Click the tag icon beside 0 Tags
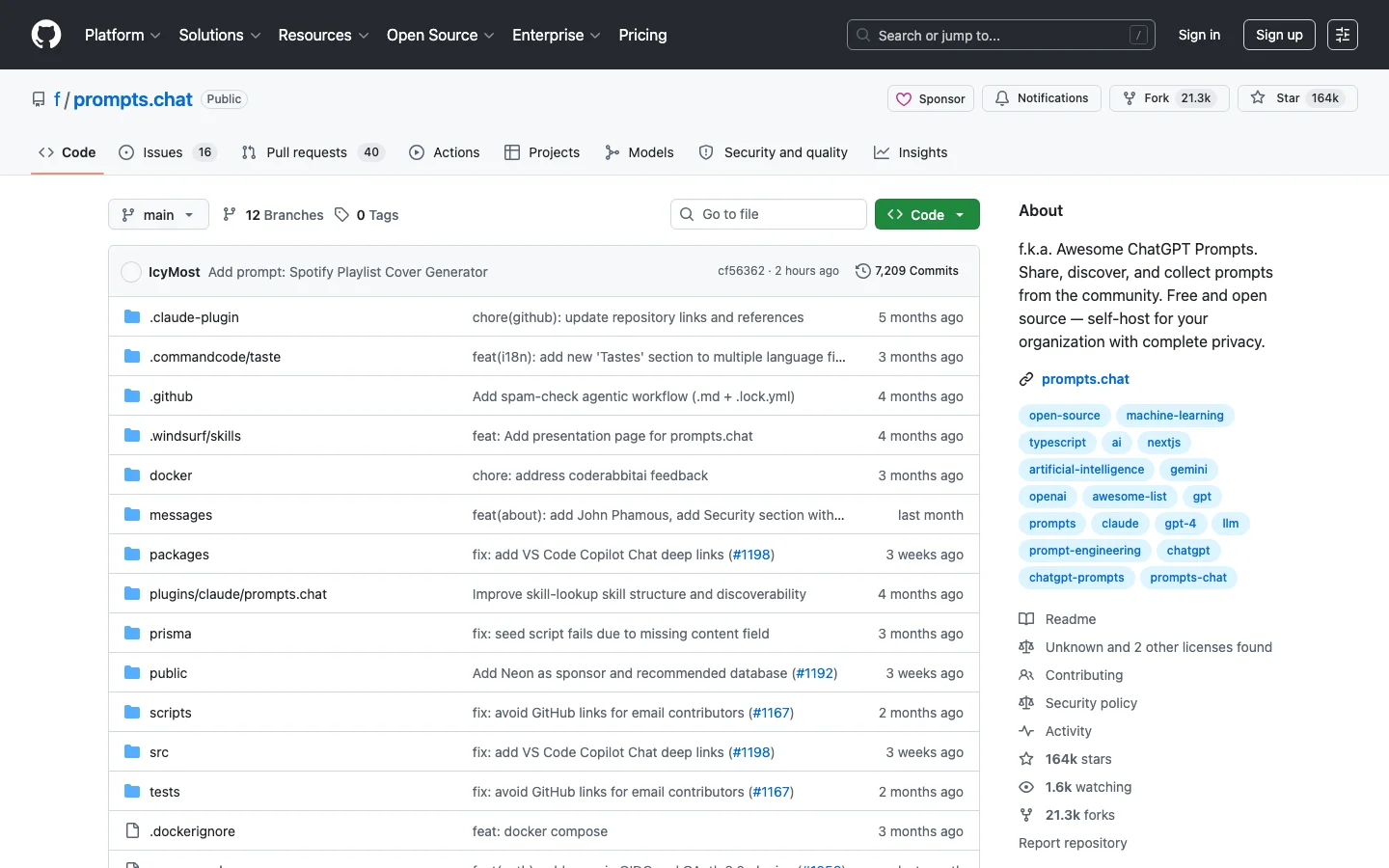The image size is (1389, 868). click(x=341, y=215)
